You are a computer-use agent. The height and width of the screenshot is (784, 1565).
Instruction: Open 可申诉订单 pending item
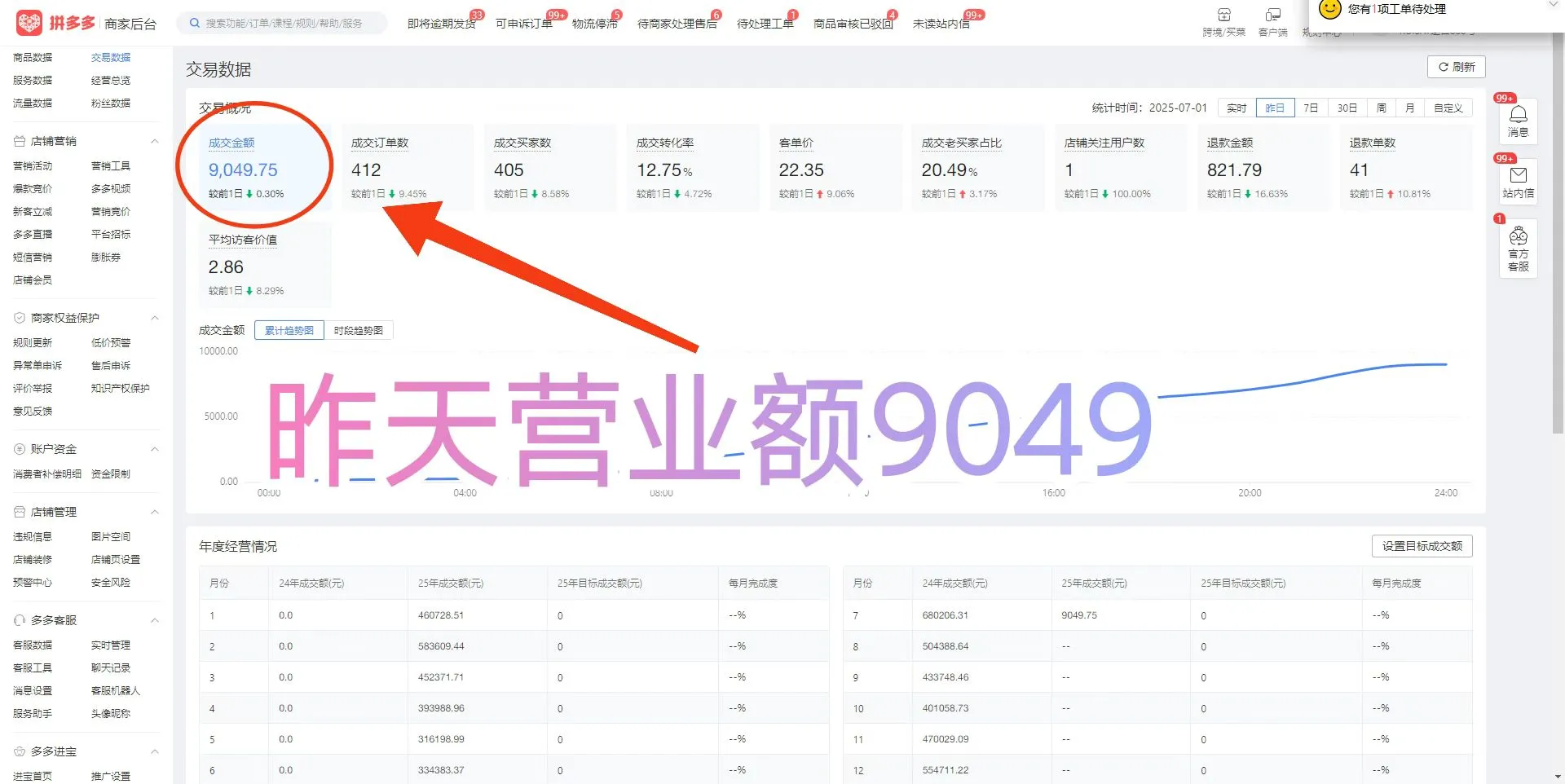[524, 24]
